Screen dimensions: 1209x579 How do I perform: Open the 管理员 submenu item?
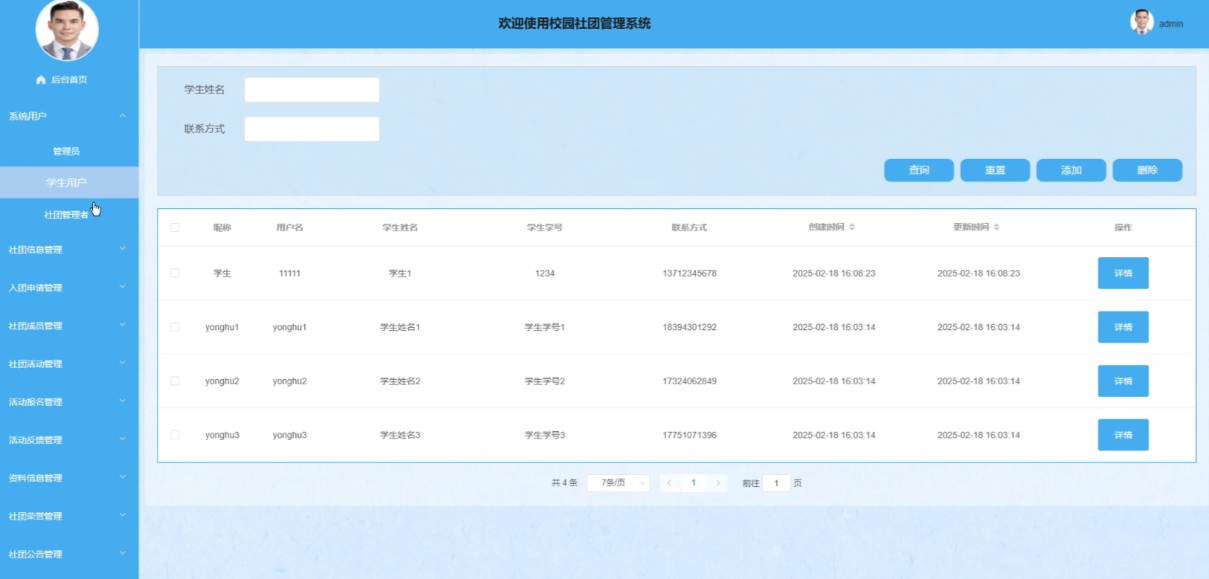pyautogui.click(x=69, y=151)
